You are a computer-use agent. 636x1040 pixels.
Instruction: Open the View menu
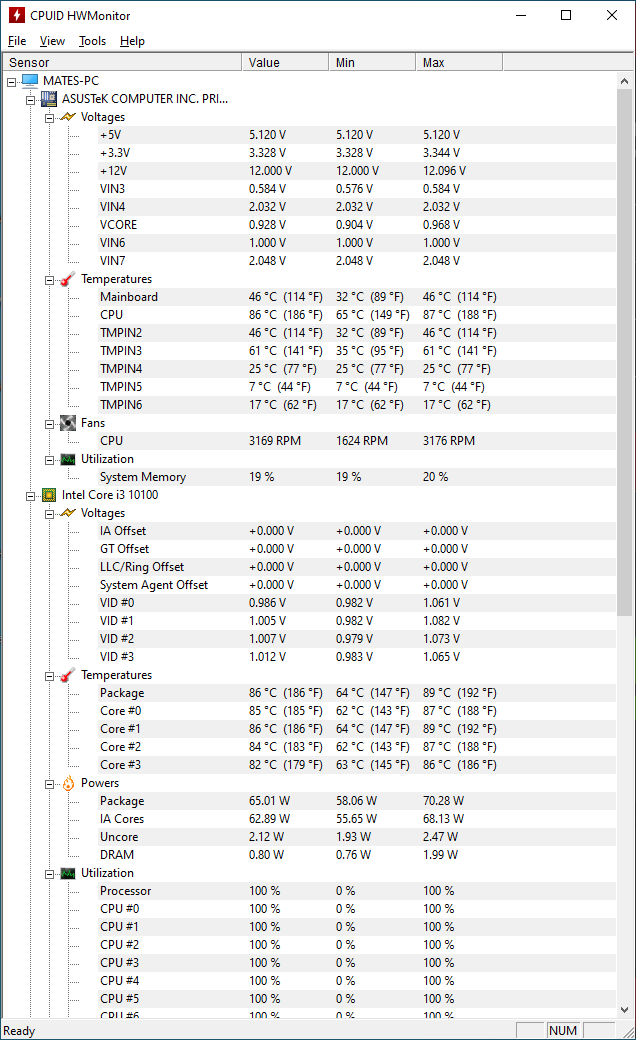(52, 41)
